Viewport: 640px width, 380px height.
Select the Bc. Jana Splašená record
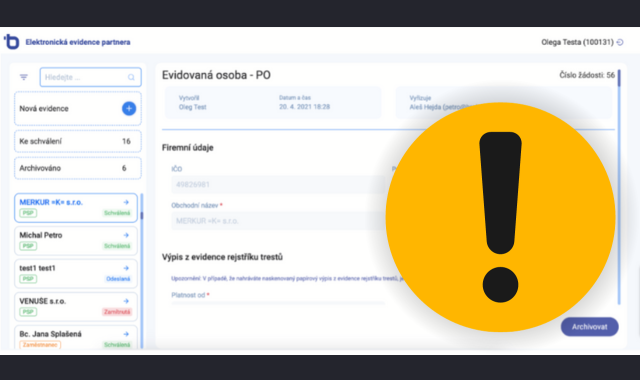pos(76,338)
